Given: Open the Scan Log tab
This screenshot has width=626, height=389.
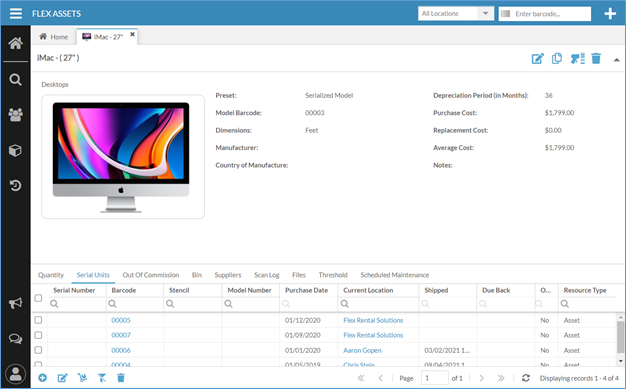Looking at the screenshot, I should pyautogui.click(x=267, y=275).
